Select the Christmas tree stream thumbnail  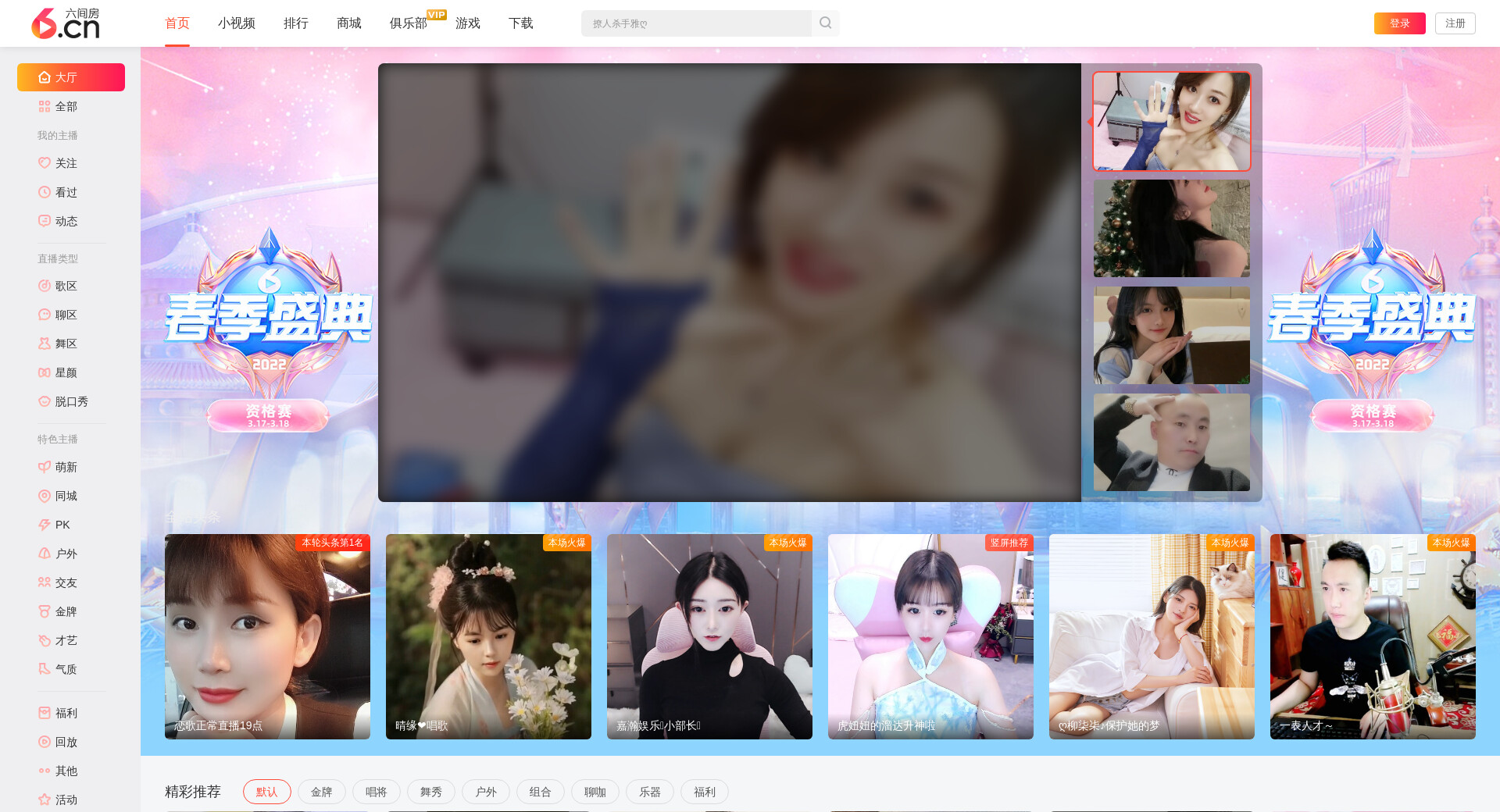[1172, 229]
